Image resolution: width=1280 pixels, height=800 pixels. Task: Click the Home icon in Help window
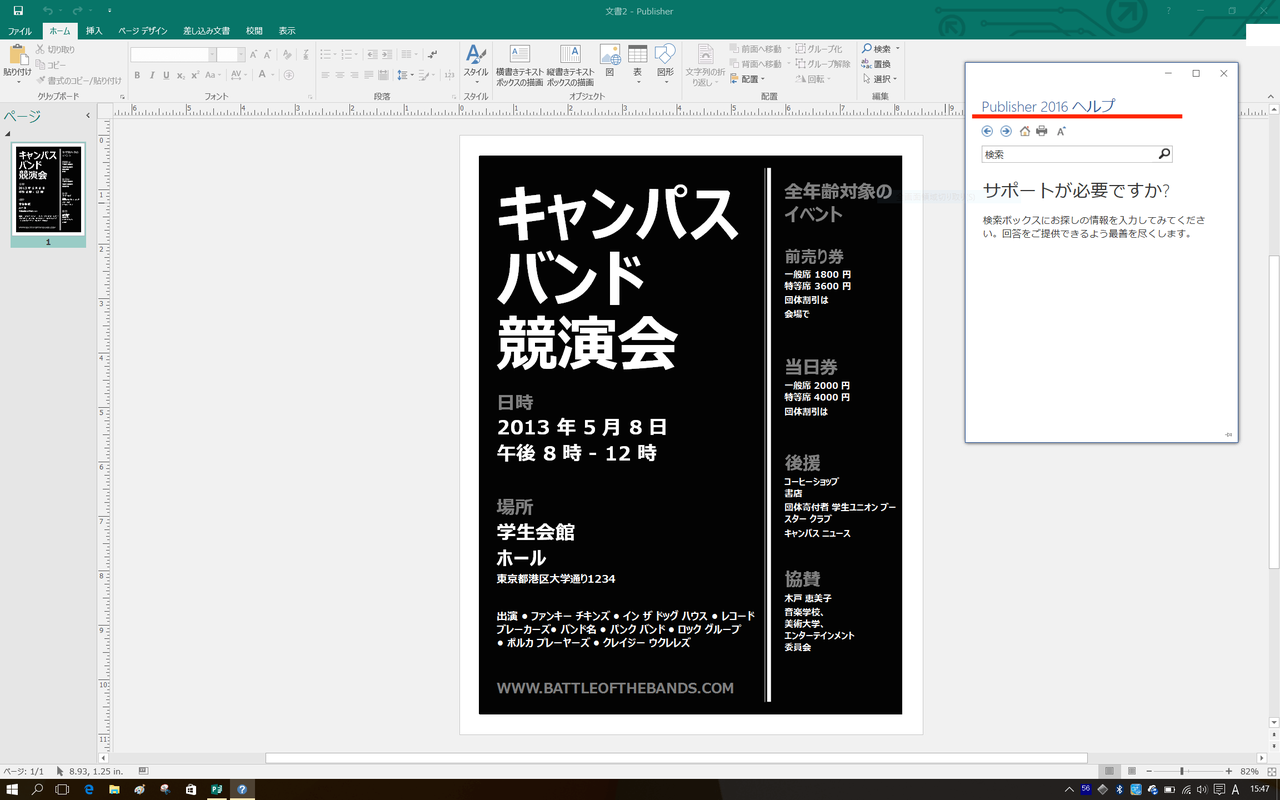[x=1024, y=131]
